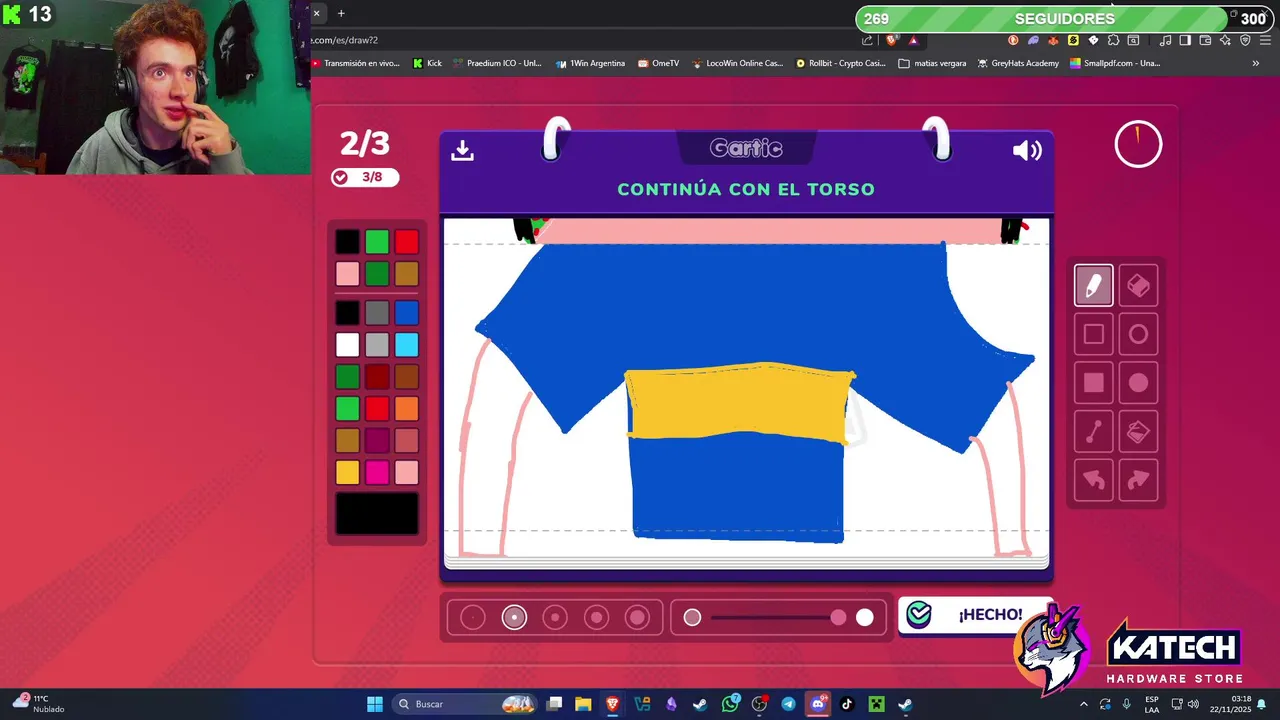Open the OmeTV bookmark
Image resolution: width=1280 pixels, height=720 pixels.
pos(658,63)
